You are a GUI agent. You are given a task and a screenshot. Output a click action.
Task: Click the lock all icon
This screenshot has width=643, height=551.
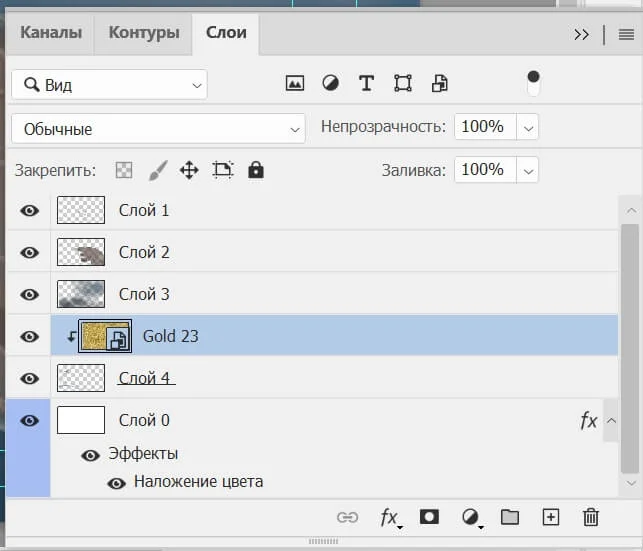[256, 170]
